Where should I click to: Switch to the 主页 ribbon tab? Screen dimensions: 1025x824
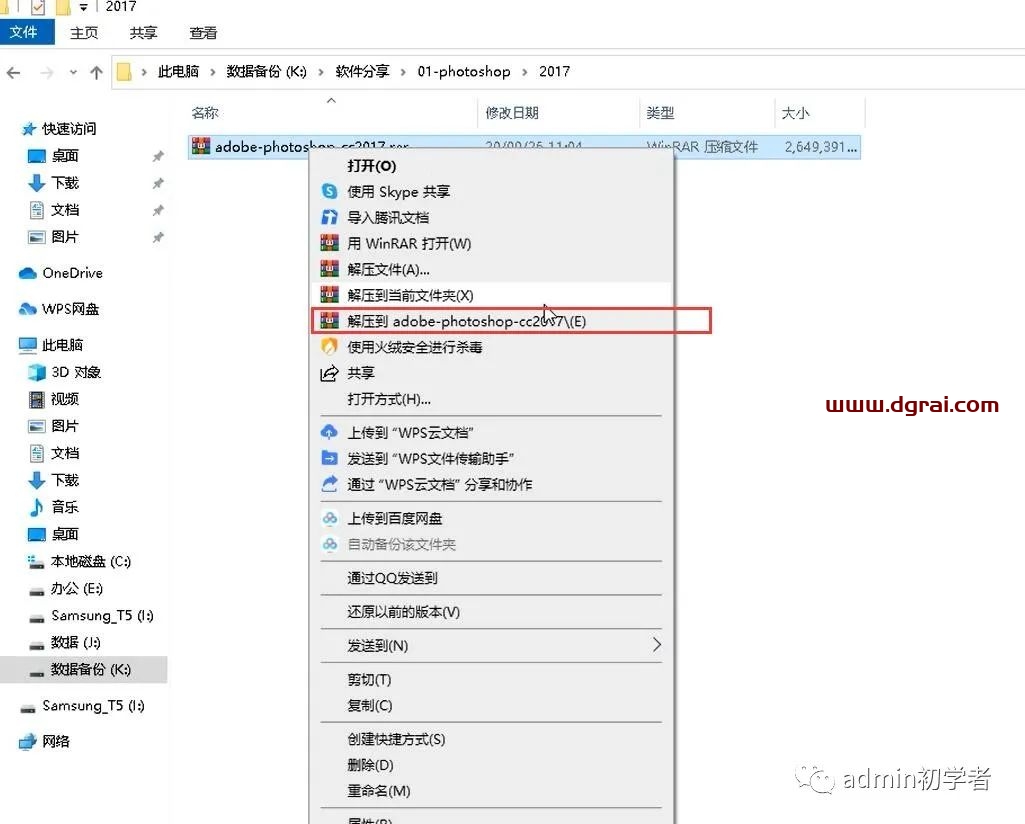(84, 33)
